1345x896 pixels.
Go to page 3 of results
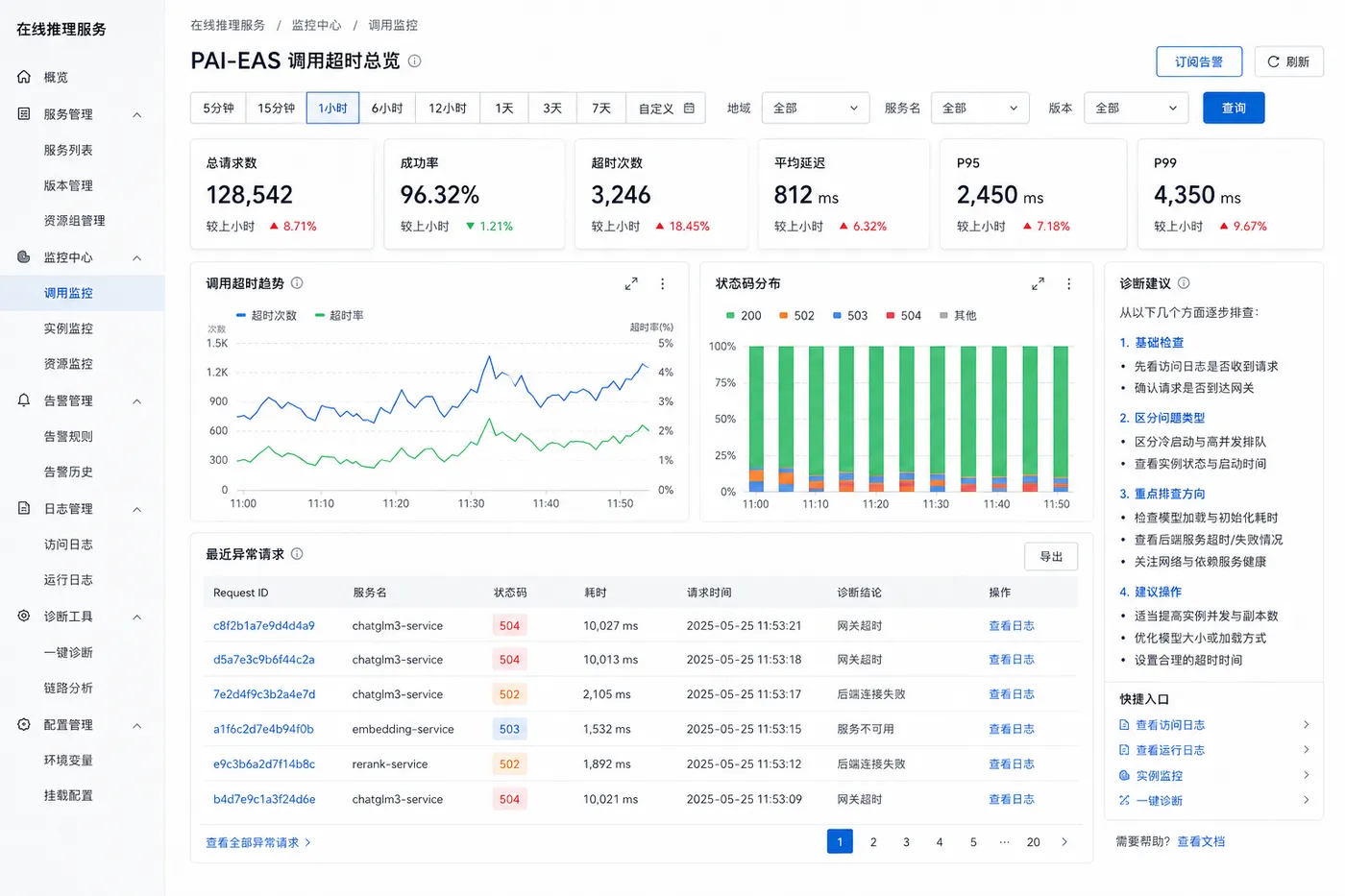[x=906, y=842]
